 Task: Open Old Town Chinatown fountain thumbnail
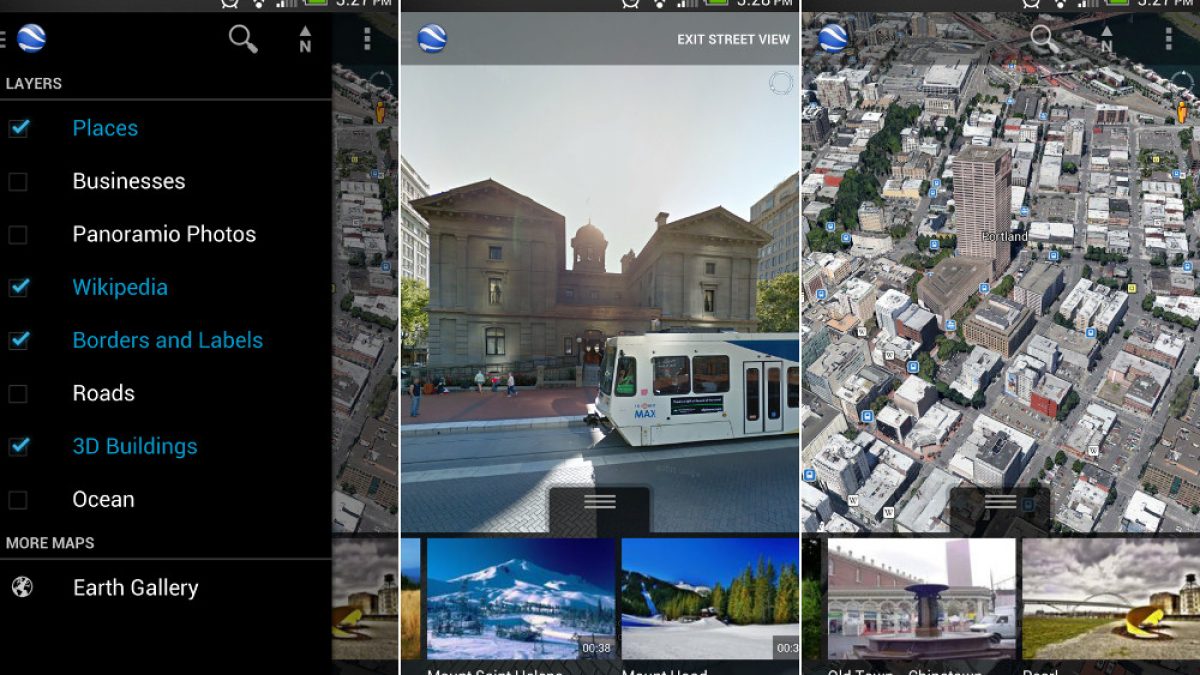(920, 598)
